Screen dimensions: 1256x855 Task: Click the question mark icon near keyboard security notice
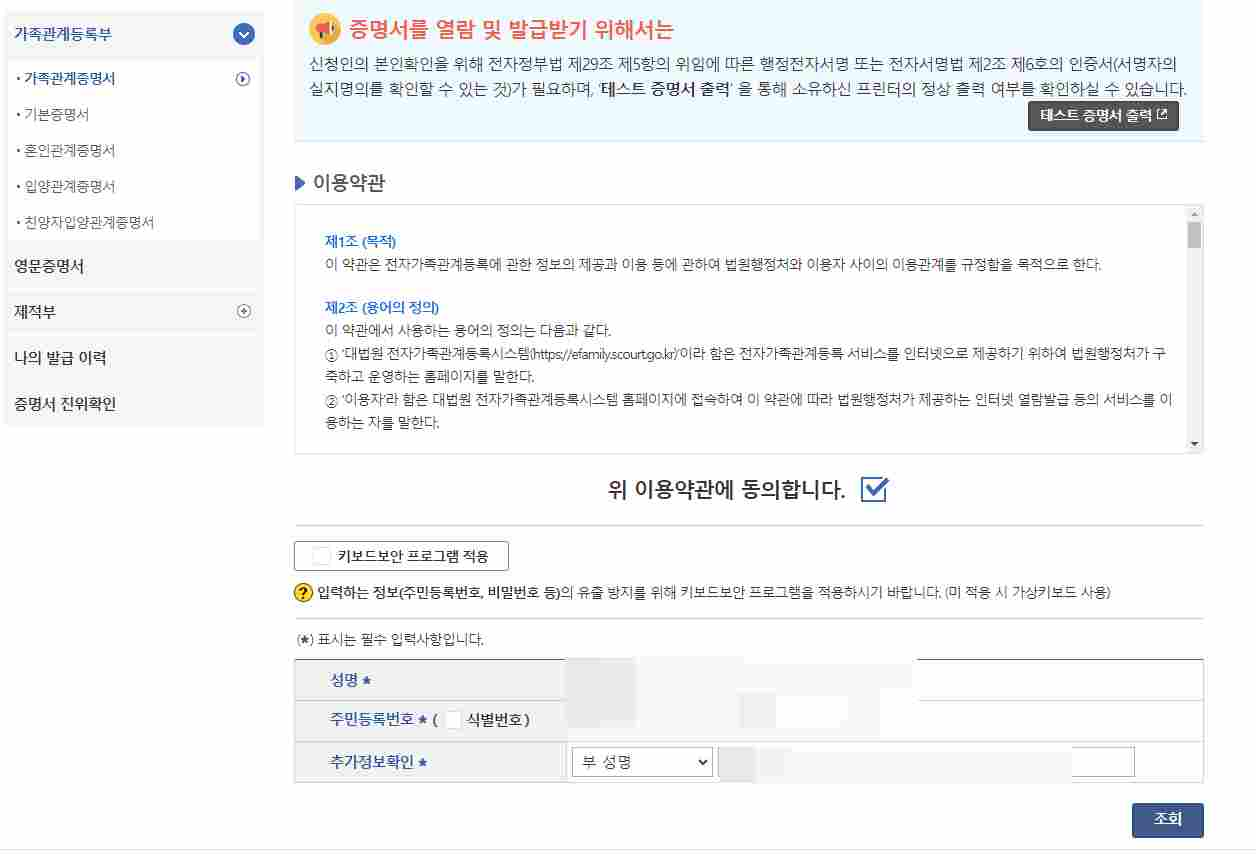pos(302,591)
